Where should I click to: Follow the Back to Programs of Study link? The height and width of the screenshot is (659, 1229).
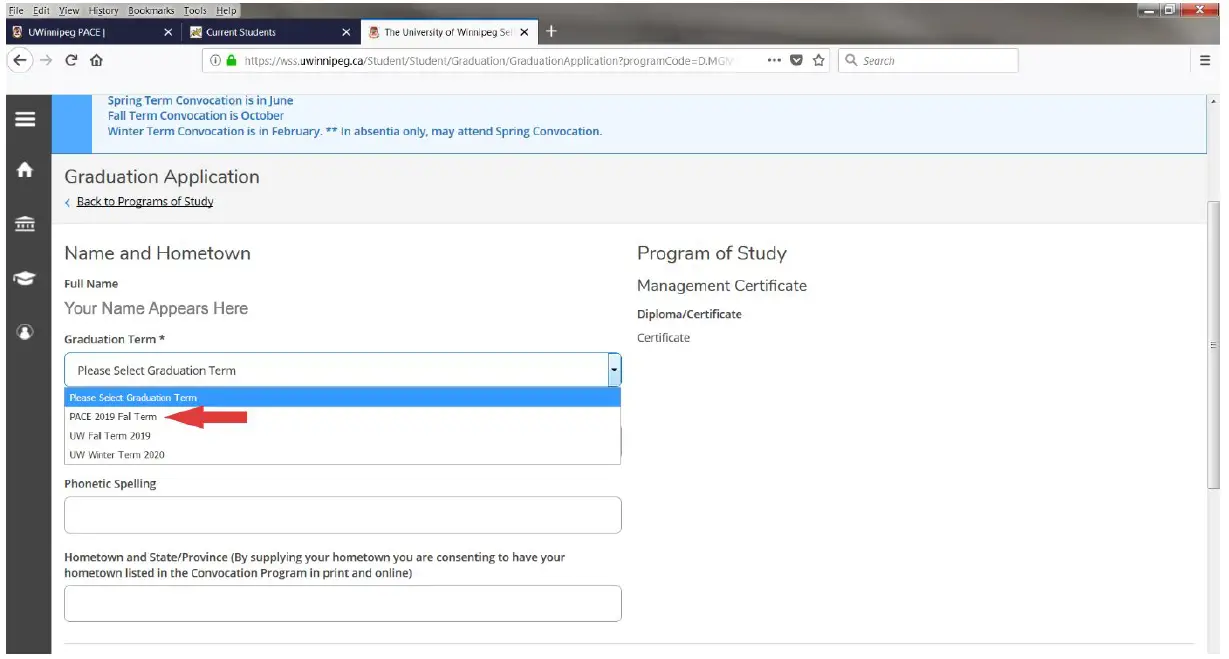(142, 201)
